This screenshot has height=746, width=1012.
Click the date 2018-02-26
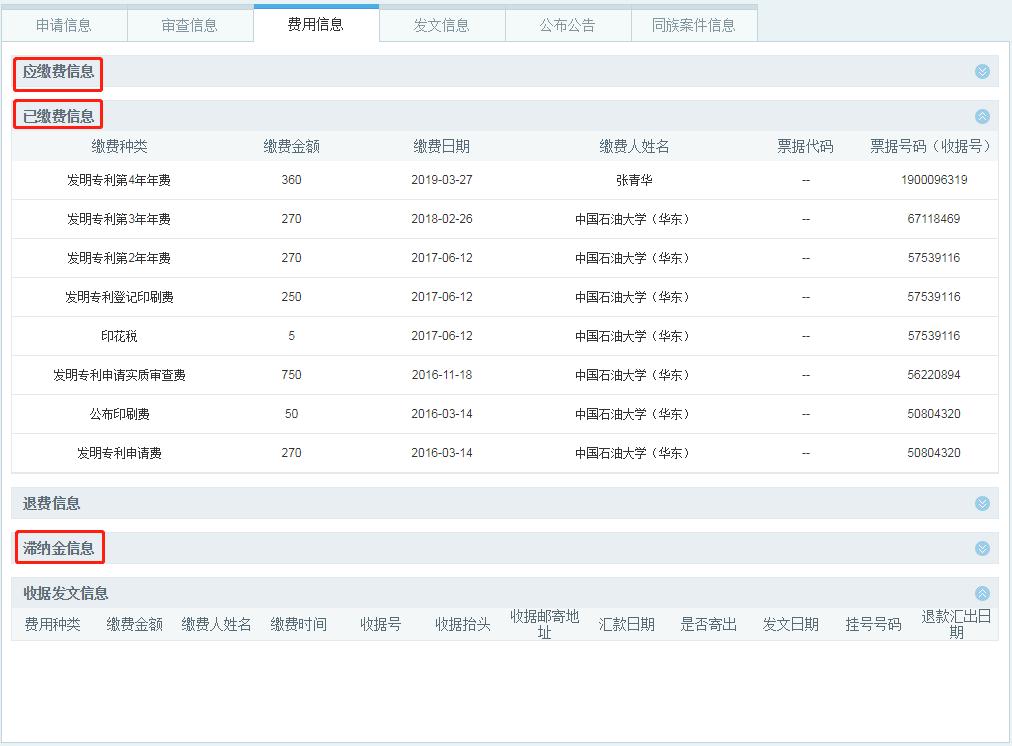[x=442, y=219]
